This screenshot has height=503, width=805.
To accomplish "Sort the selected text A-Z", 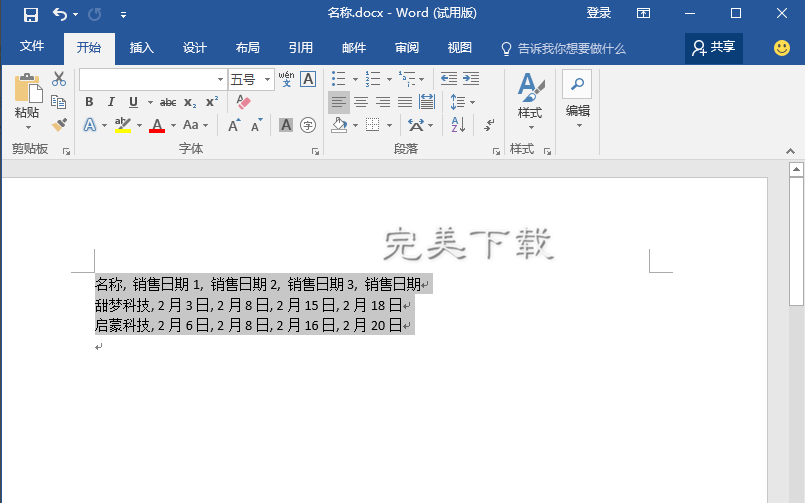I will click(x=458, y=125).
